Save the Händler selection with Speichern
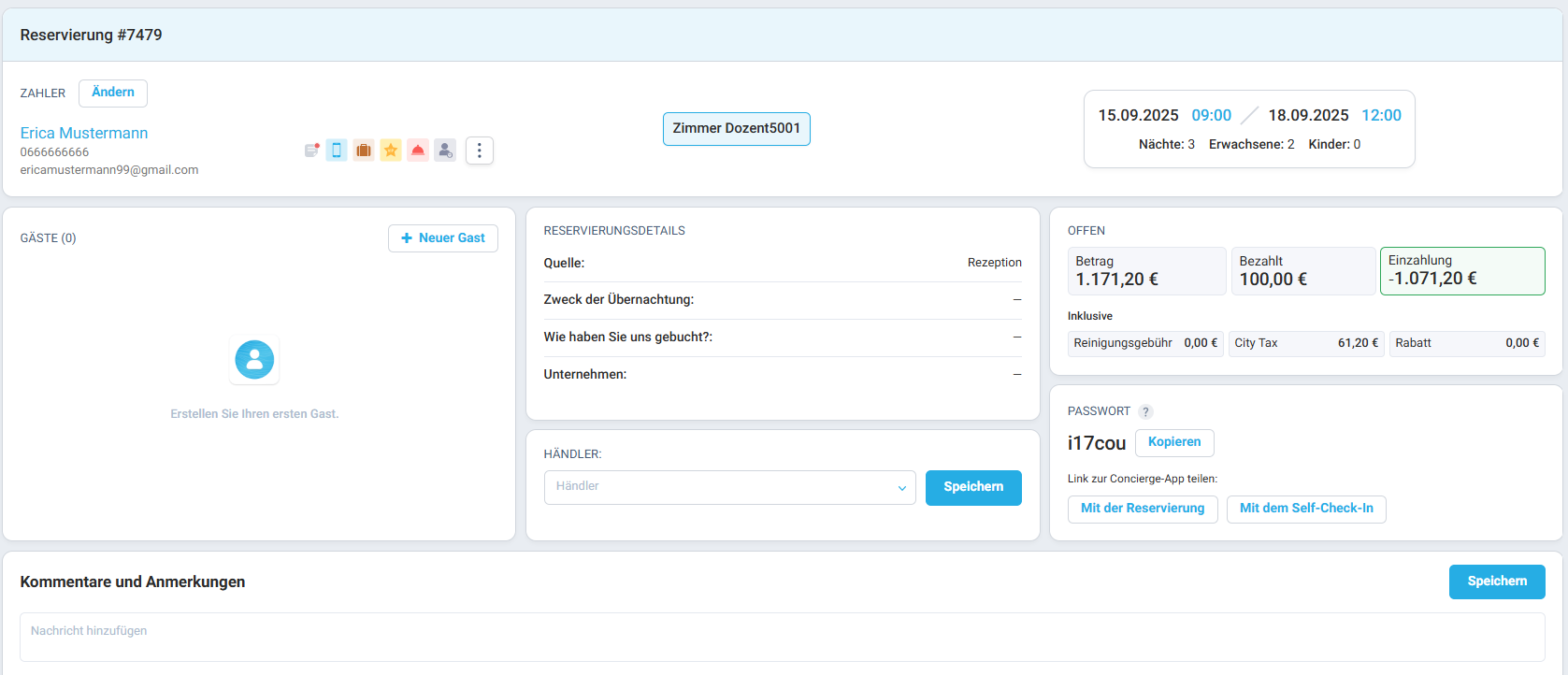 (x=972, y=487)
